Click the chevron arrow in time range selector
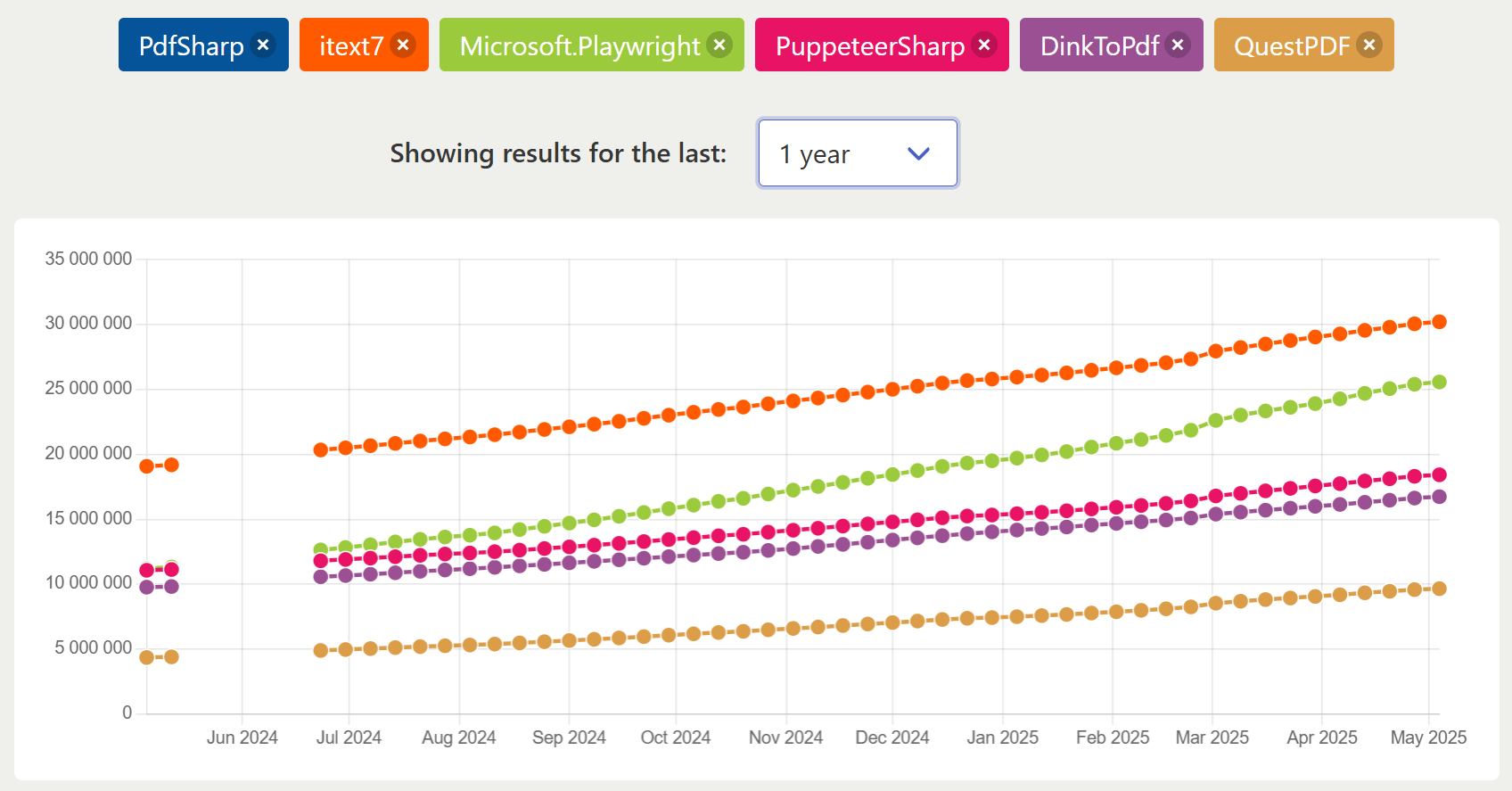This screenshot has height=791, width=1512. click(x=918, y=153)
